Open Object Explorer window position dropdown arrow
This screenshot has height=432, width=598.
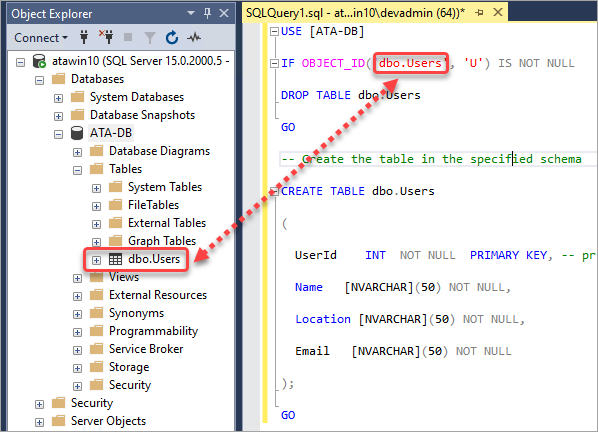(x=191, y=13)
